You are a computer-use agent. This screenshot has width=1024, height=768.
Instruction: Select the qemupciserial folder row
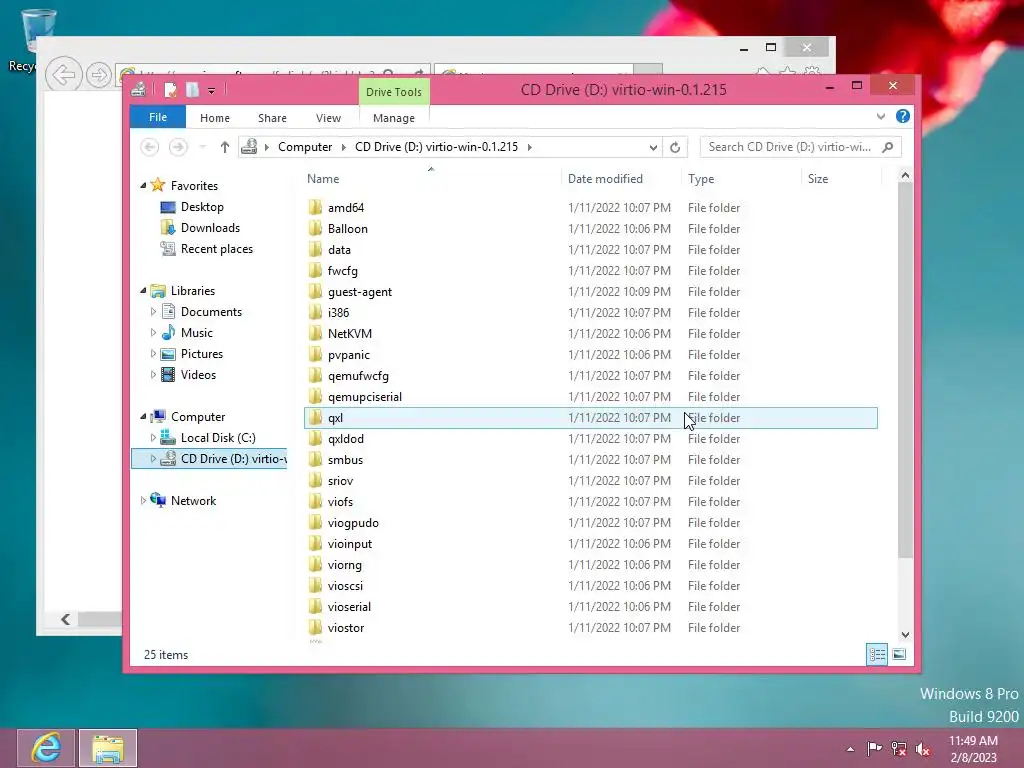[x=590, y=397]
